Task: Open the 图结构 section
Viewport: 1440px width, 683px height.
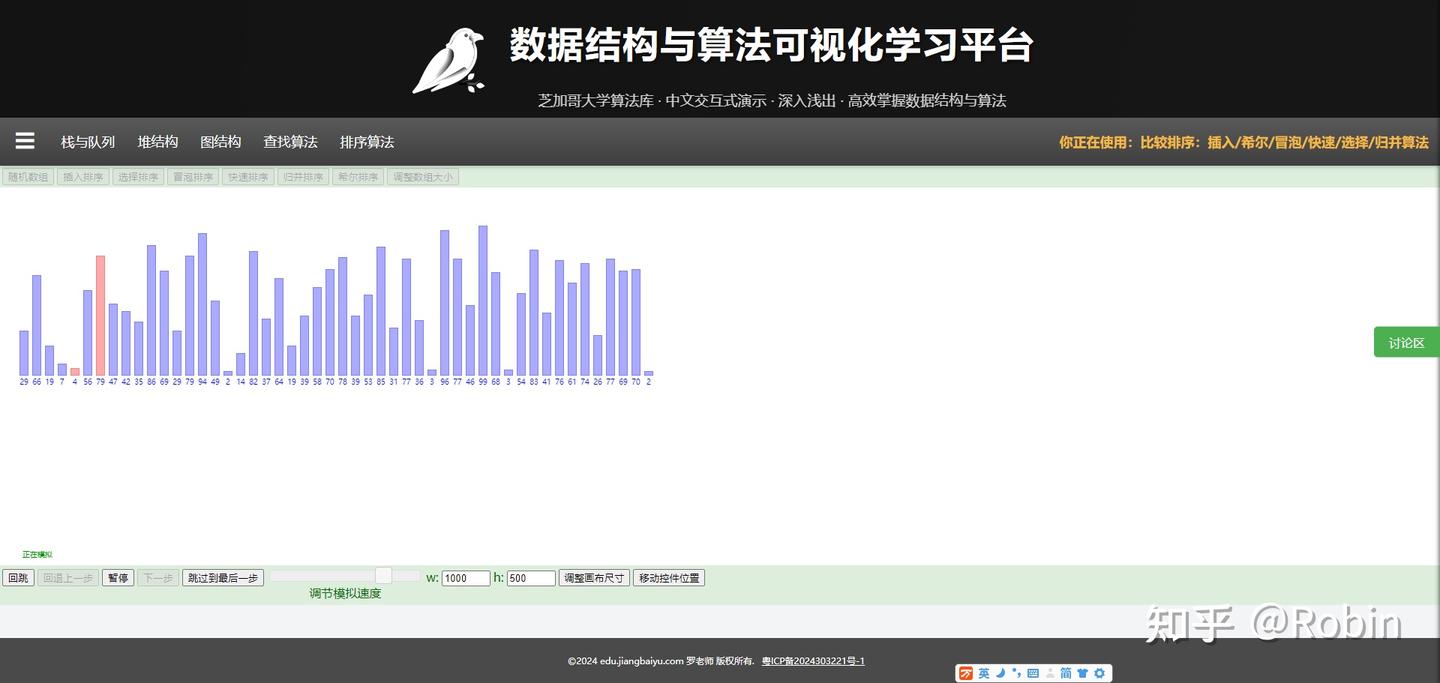Action: 221,141
